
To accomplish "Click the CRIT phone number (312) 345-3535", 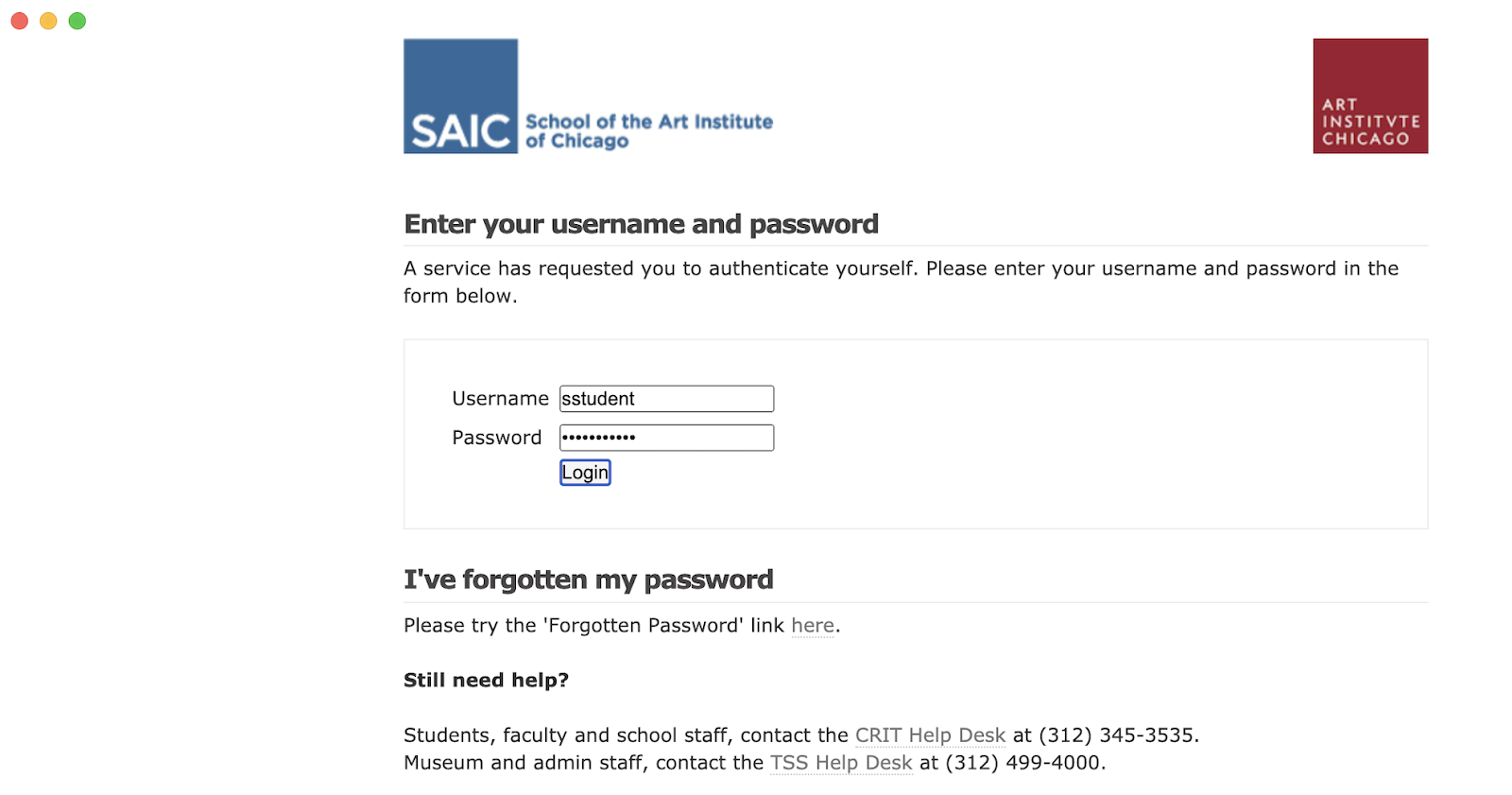I will 1117,735.
